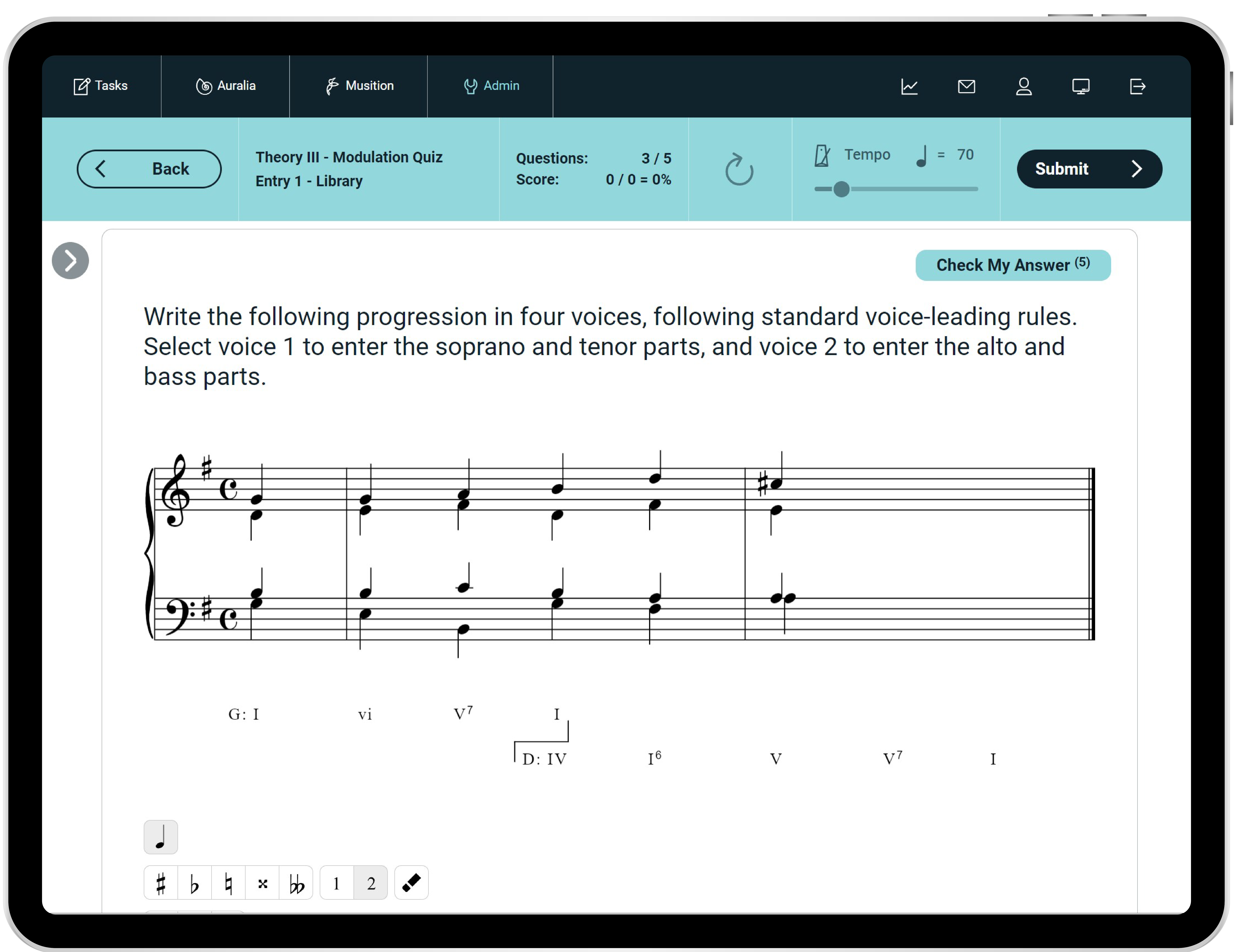Screen dimensions: 1237x952
Task: Click the restart question circular arrow
Action: point(739,169)
